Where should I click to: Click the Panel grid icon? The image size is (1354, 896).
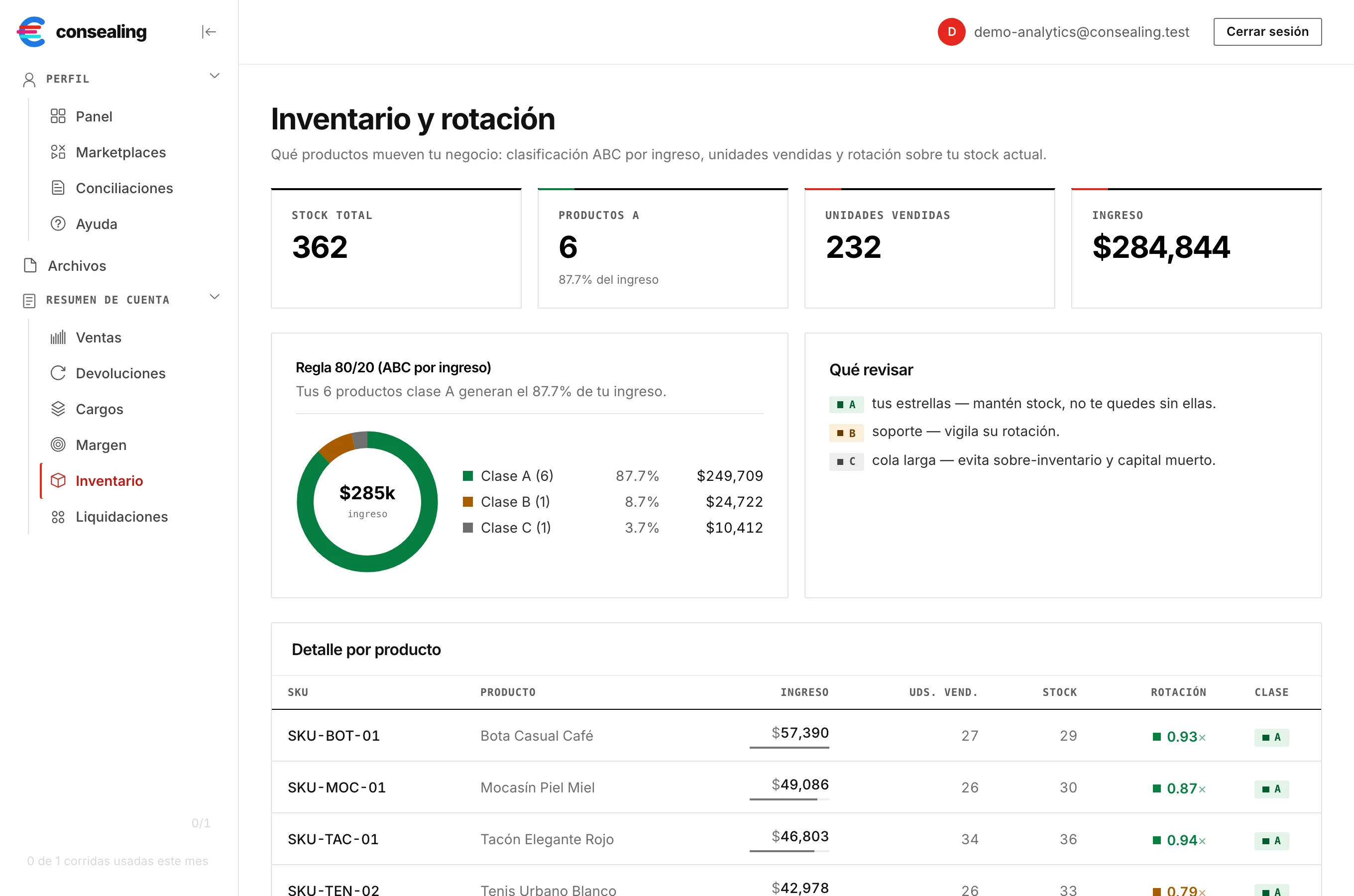coord(58,116)
